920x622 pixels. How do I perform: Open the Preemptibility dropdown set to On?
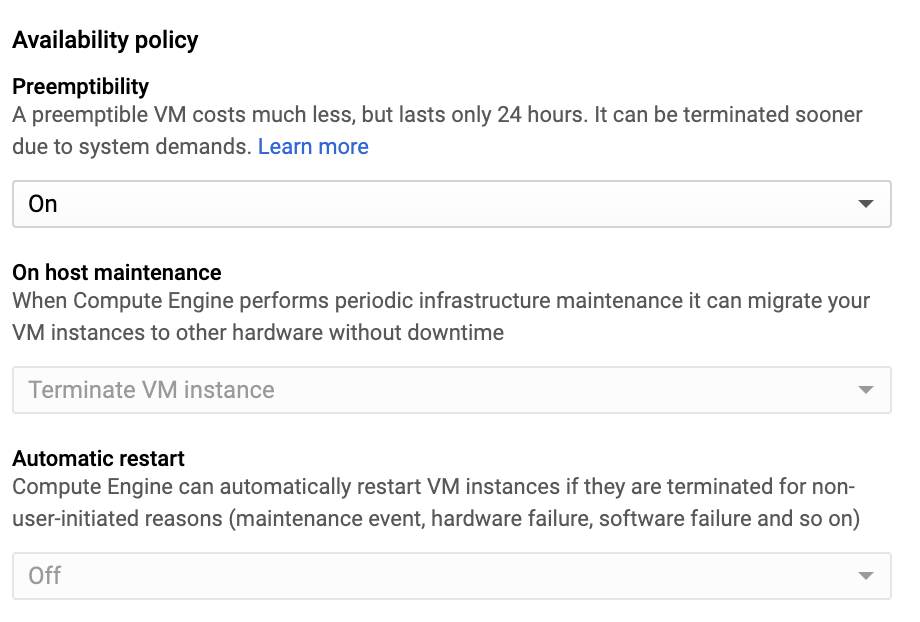(450, 204)
